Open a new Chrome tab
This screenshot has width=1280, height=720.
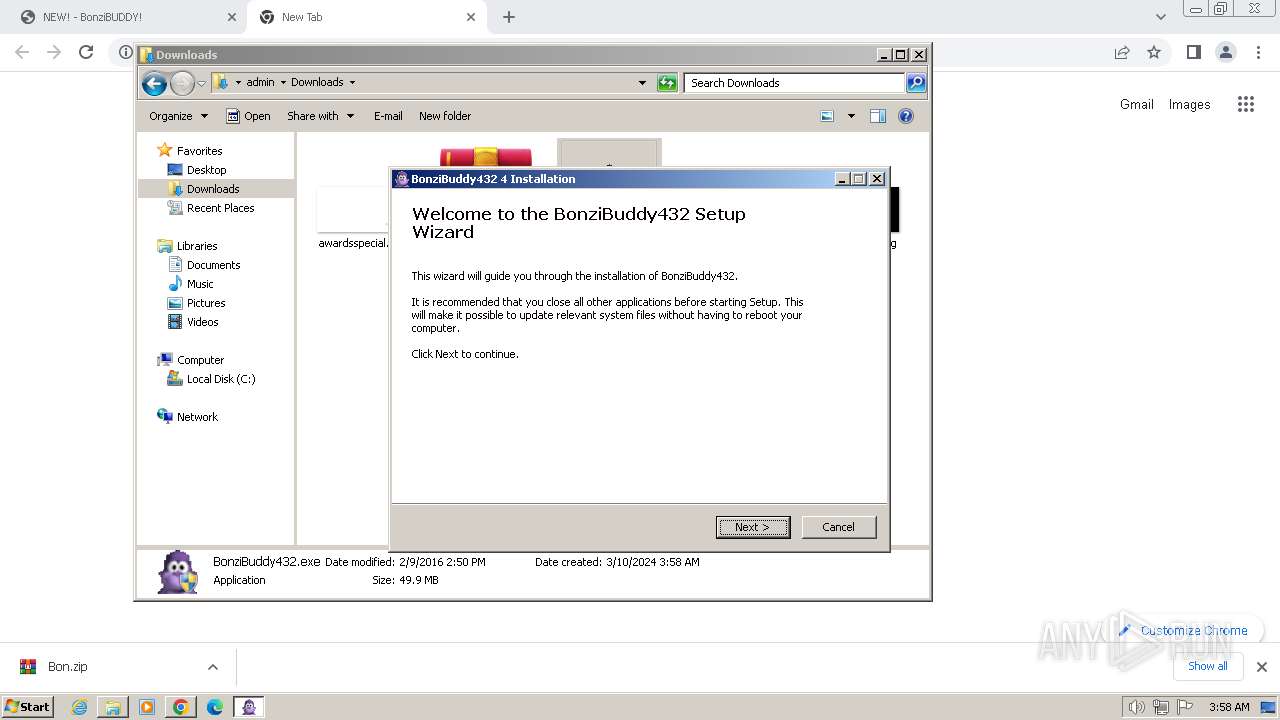coord(509,17)
